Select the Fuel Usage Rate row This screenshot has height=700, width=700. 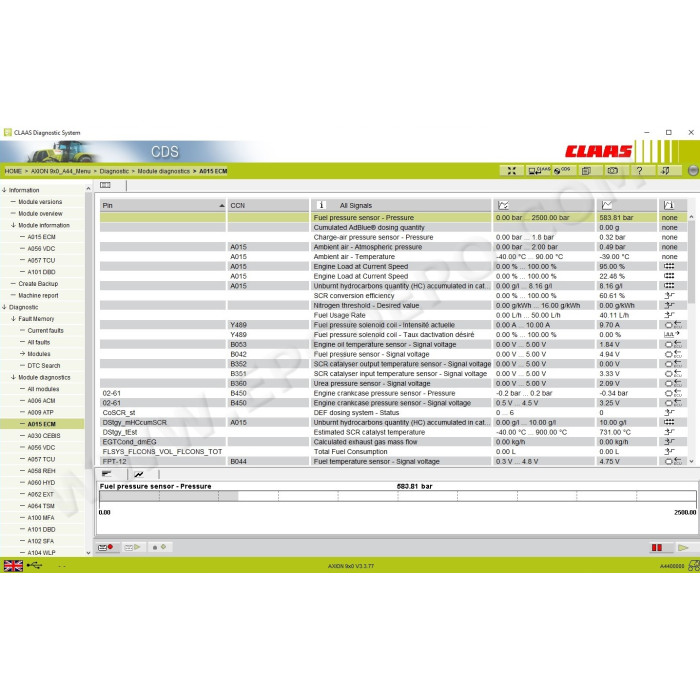coord(393,315)
